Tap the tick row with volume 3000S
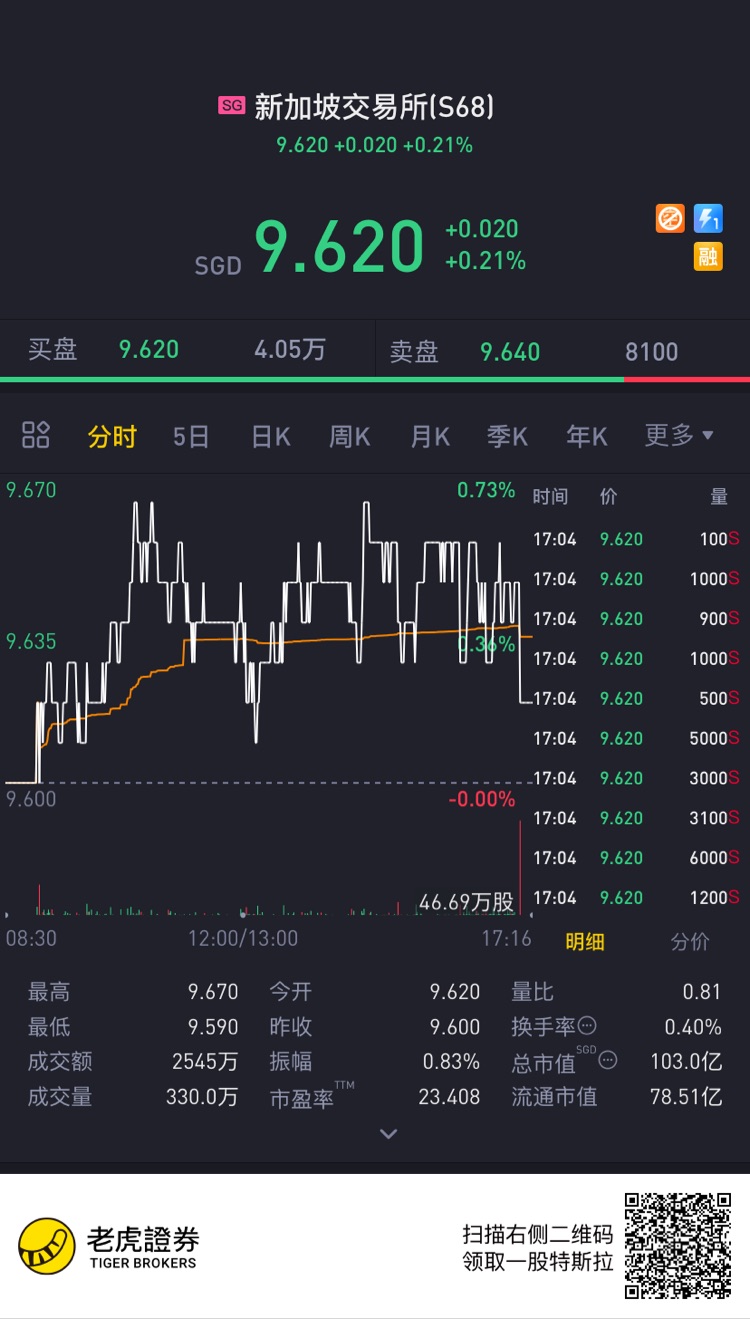The height and width of the screenshot is (1319, 750). [636, 778]
